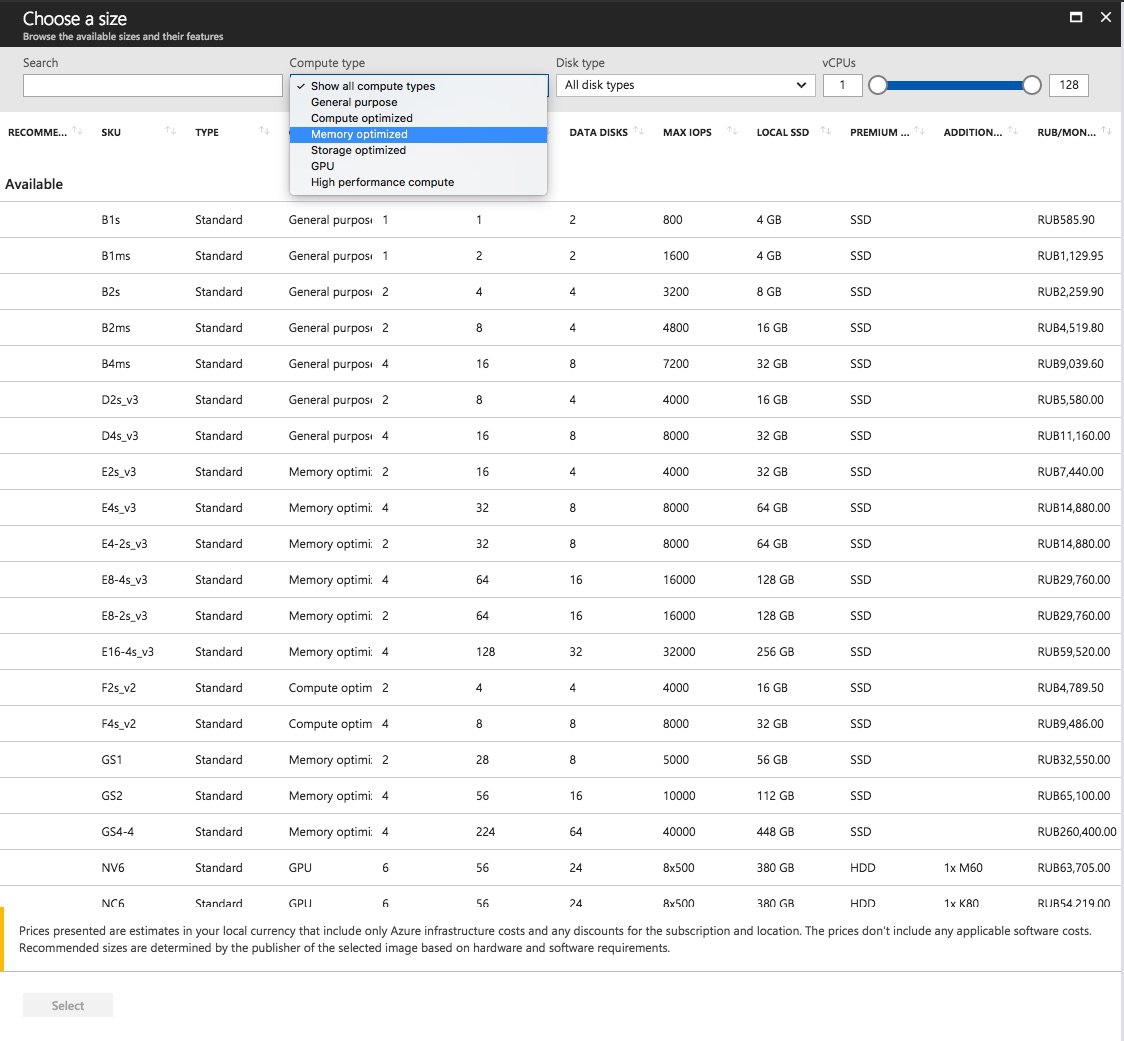The image size is (1124, 1041).
Task: Sort by Max IOPS column arrows
Action: [732, 130]
